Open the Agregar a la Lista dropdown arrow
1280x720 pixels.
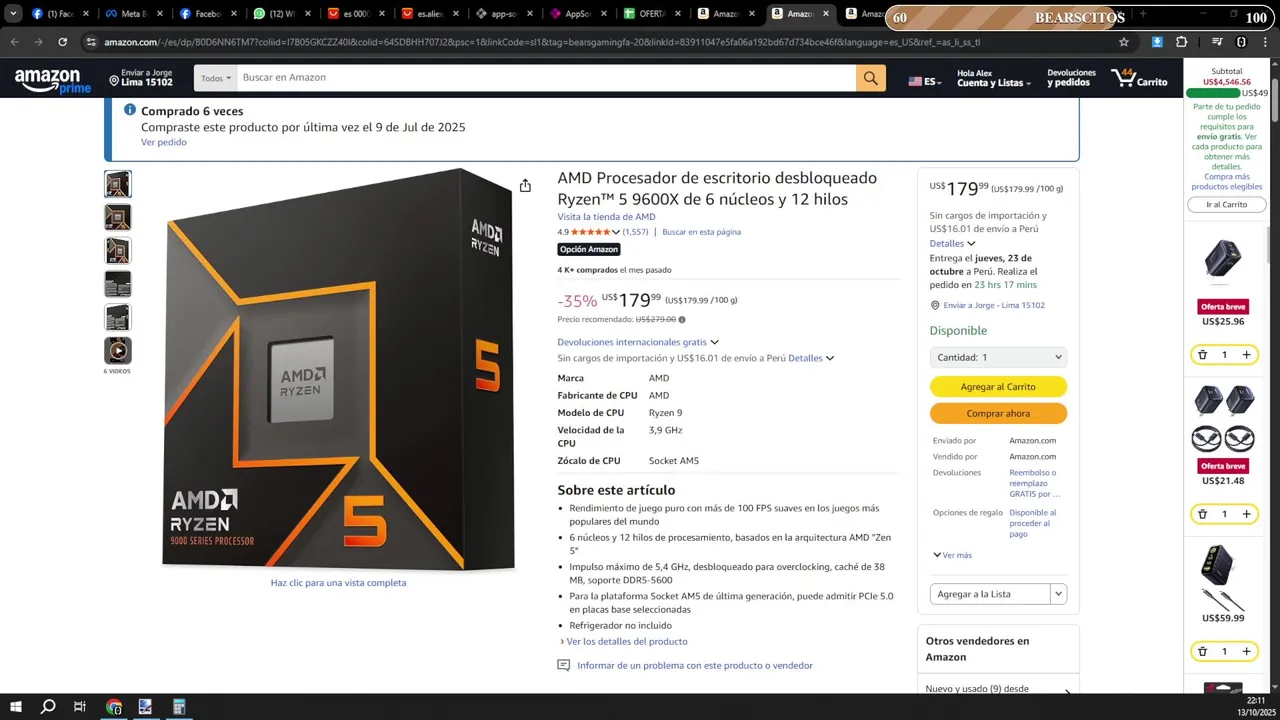pos(1058,594)
